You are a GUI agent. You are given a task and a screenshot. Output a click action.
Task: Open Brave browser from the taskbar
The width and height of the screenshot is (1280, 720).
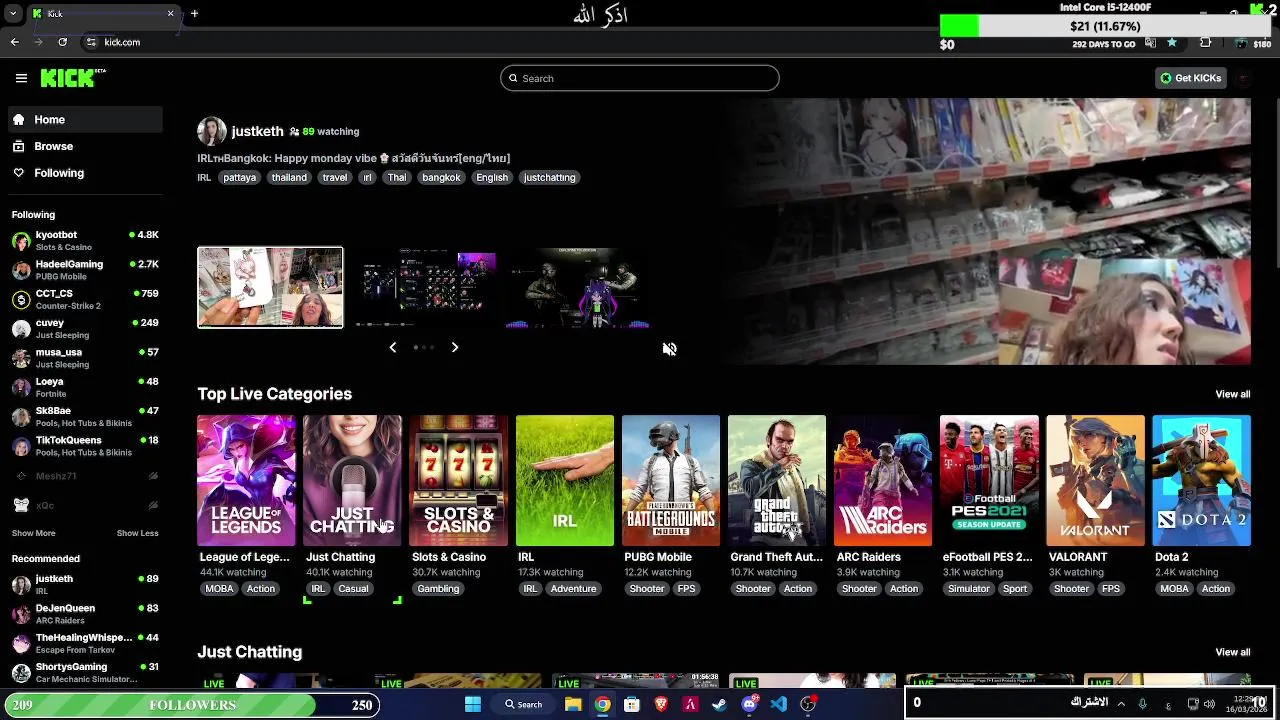pos(661,704)
